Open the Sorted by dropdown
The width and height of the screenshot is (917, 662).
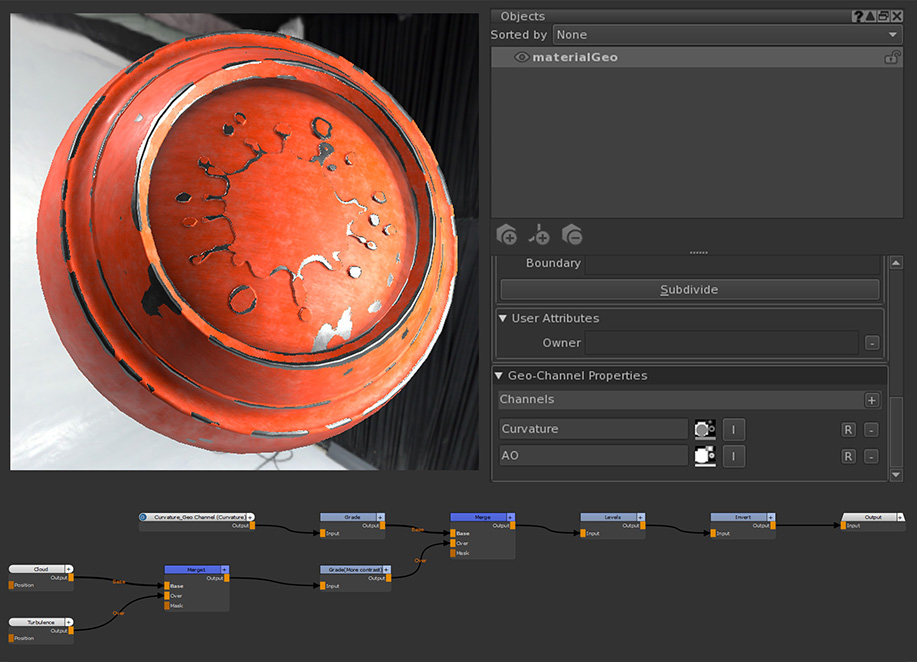pyautogui.click(x=727, y=35)
